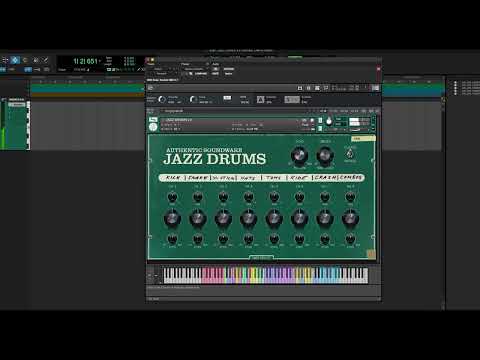Click the Kontakt logo in the plugin header
Viewport: 480px width, 360px height.
point(151,88)
